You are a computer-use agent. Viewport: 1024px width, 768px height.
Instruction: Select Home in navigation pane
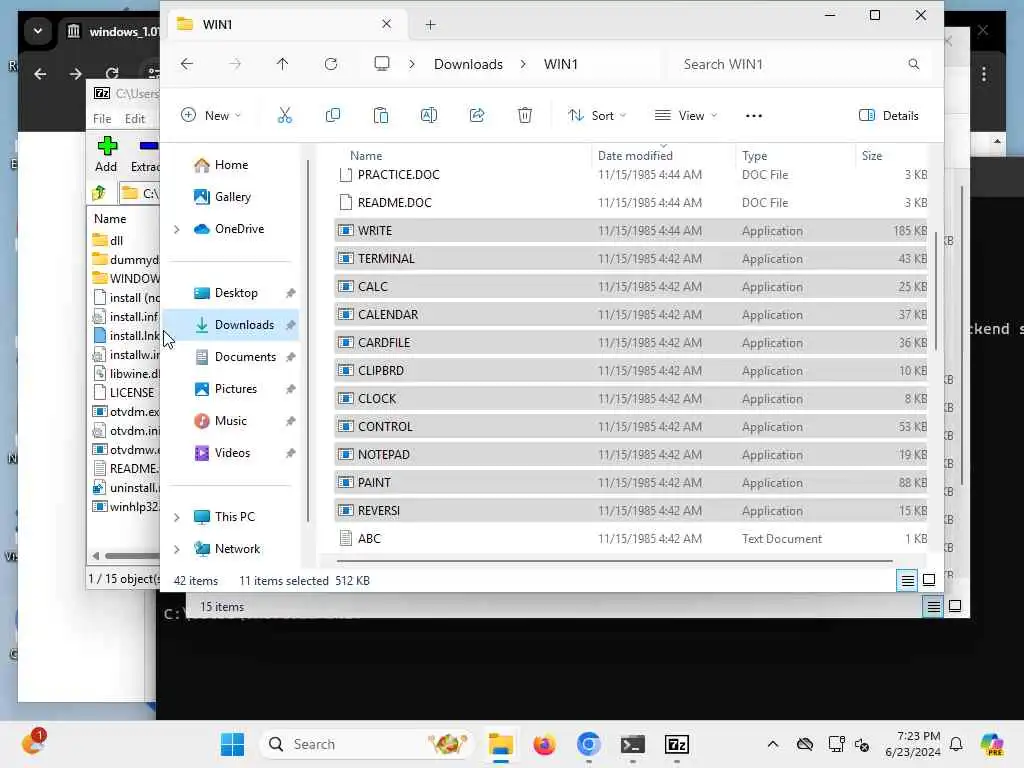231,165
